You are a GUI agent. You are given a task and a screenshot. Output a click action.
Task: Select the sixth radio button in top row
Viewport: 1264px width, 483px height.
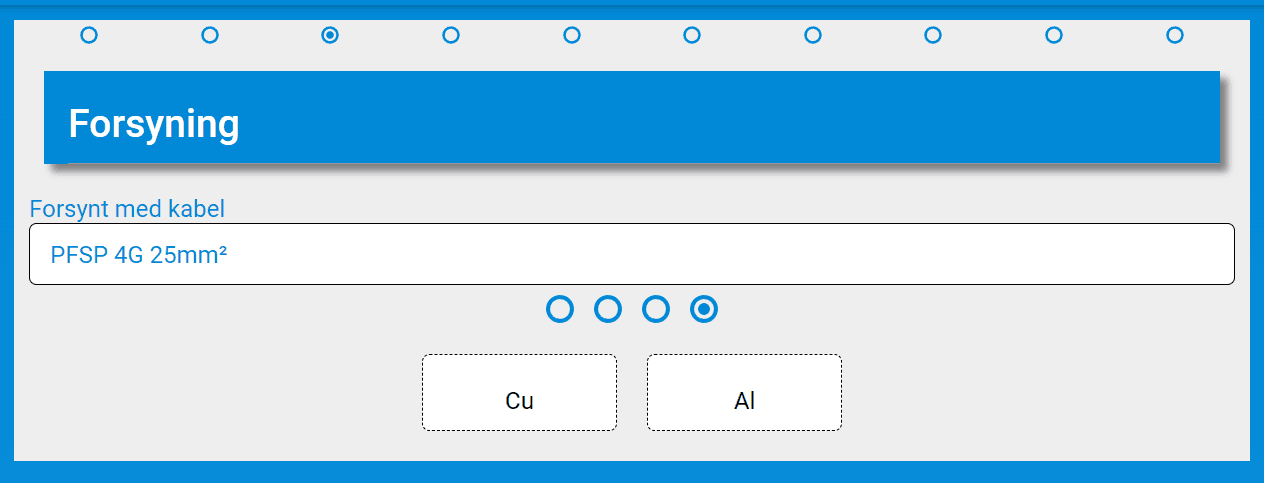(x=692, y=35)
